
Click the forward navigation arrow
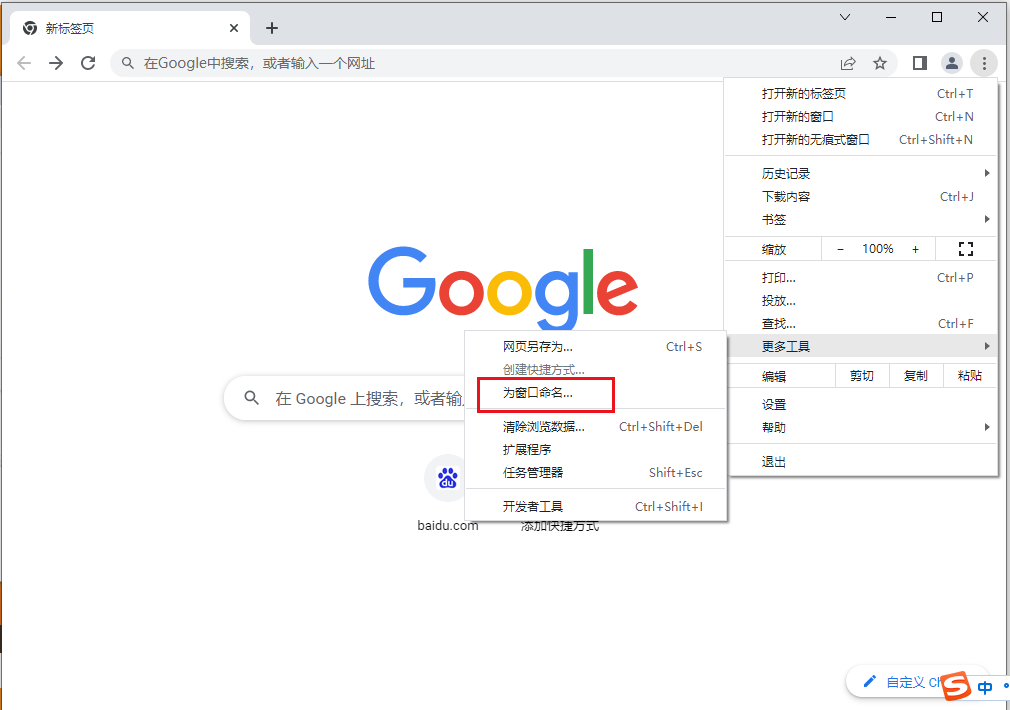pos(56,63)
